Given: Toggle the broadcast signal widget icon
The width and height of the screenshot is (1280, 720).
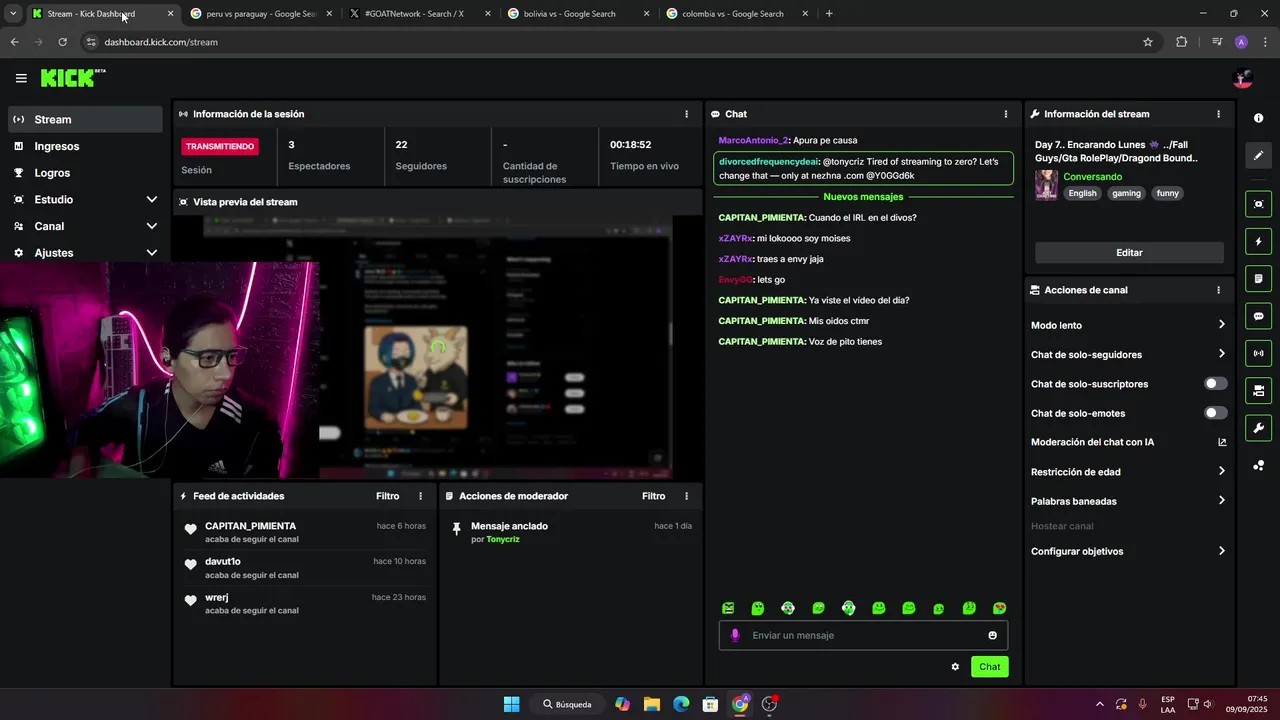Looking at the screenshot, I should 1258,353.
